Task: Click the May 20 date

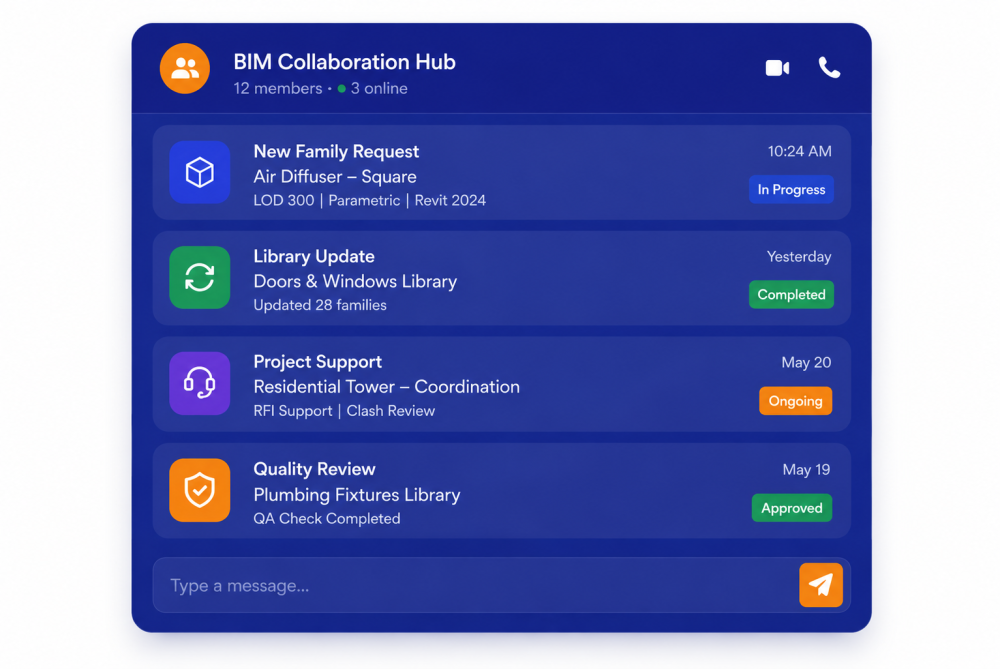Action: 806,363
